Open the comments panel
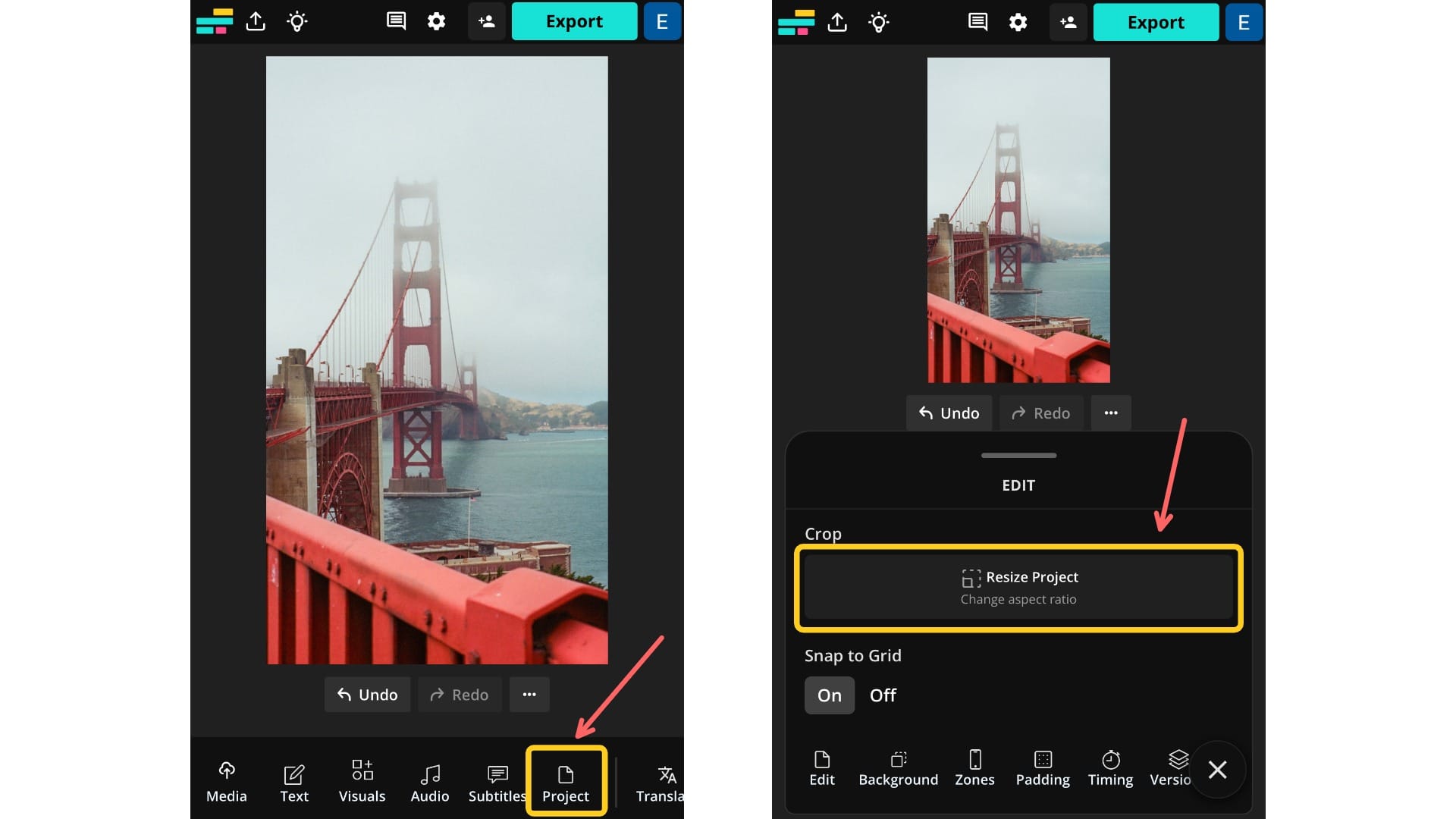 (x=394, y=21)
